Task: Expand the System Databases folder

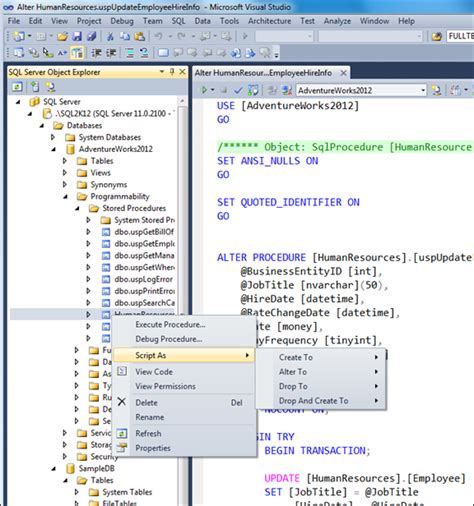Action: tap(53, 137)
